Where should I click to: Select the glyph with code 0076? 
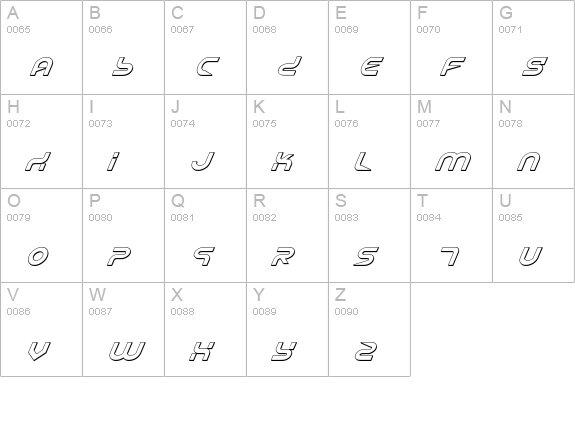click(x=363, y=161)
